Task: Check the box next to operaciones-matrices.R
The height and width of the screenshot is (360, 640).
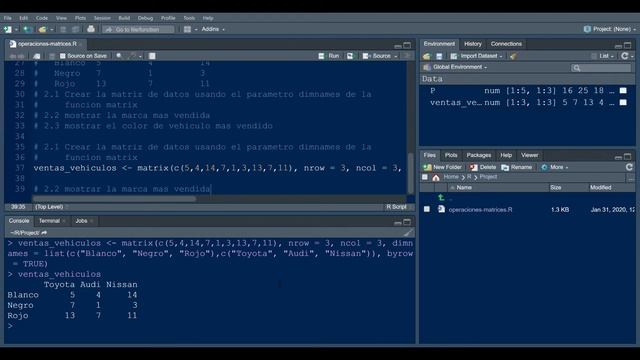Action: 427,209
